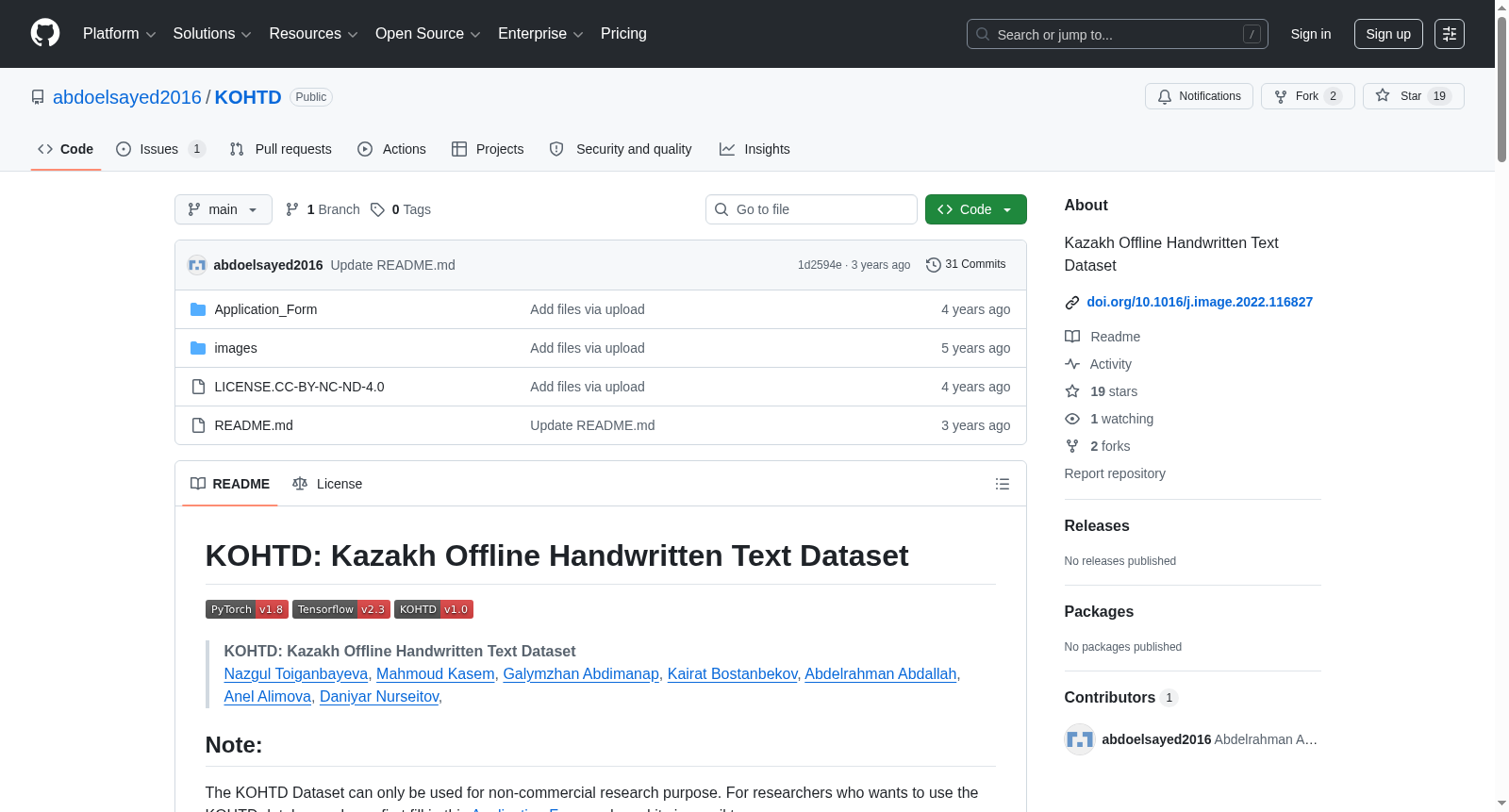This screenshot has height=812, width=1509.
Task: Open the Update README.md latest commit message
Action: [392, 265]
